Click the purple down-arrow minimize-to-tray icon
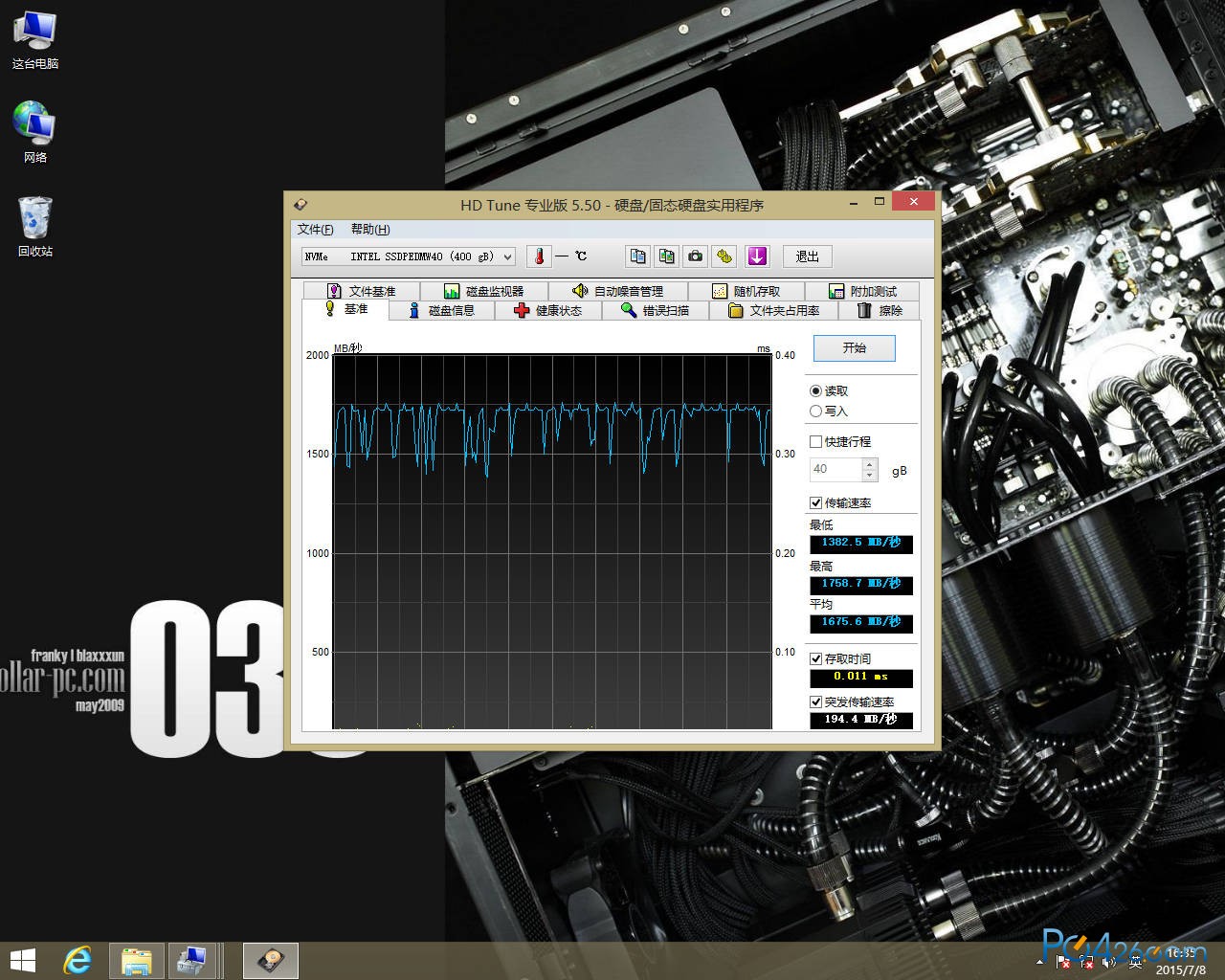The width and height of the screenshot is (1225, 980). click(x=757, y=256)
